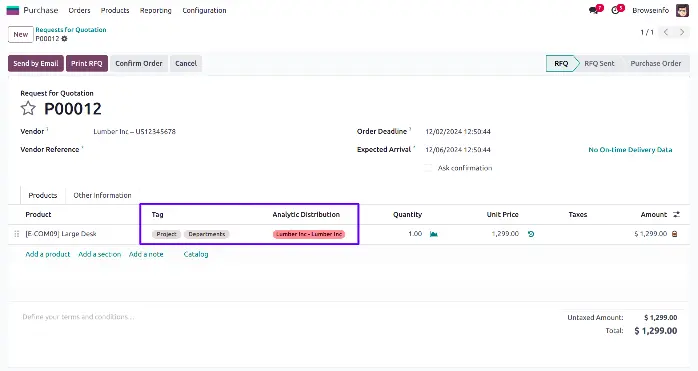
Task: Click the Project tag
Action: 166,234
